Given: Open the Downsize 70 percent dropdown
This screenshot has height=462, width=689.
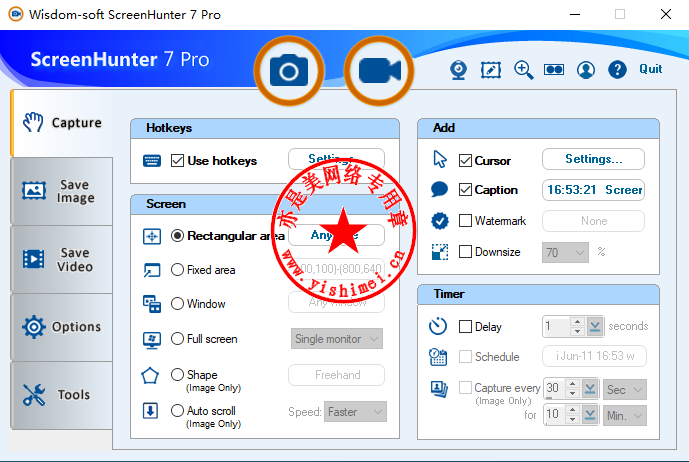Looking at the screenshot, I should coord(565,252).
